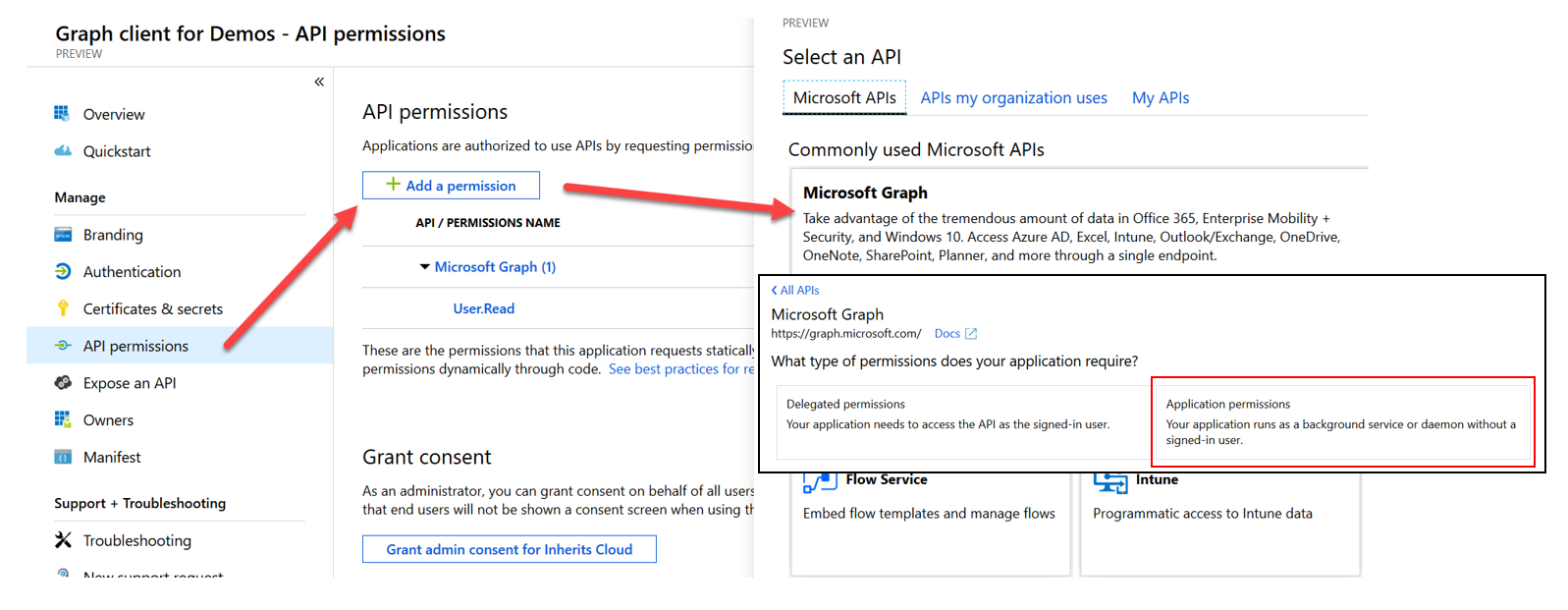Viewport: 1568px width, 610px height.
Task: Click the Branding icon
Action: pyautogui.click(x=63, y=235)
